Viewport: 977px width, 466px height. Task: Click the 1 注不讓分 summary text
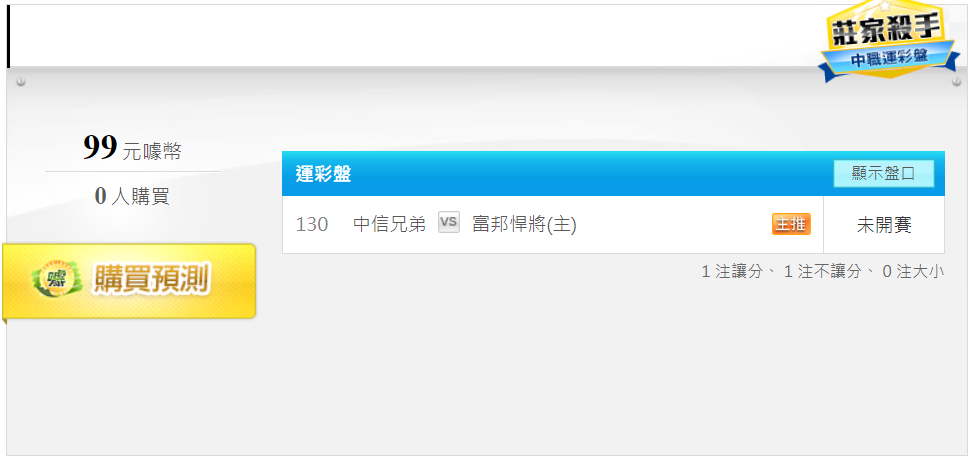(823, 272)
